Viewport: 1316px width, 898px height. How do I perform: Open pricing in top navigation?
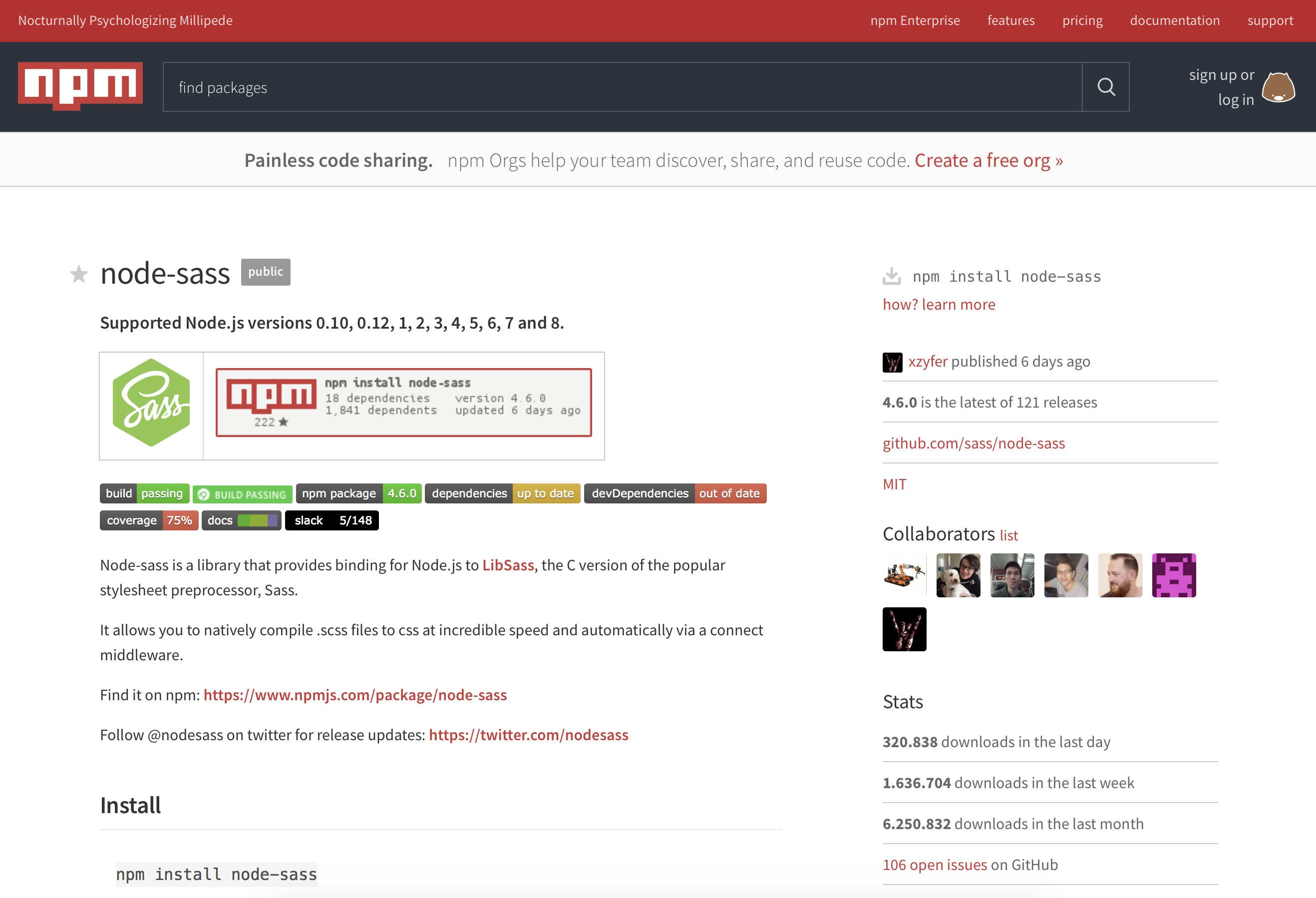pyautogui.click(x=1082, y=20)
